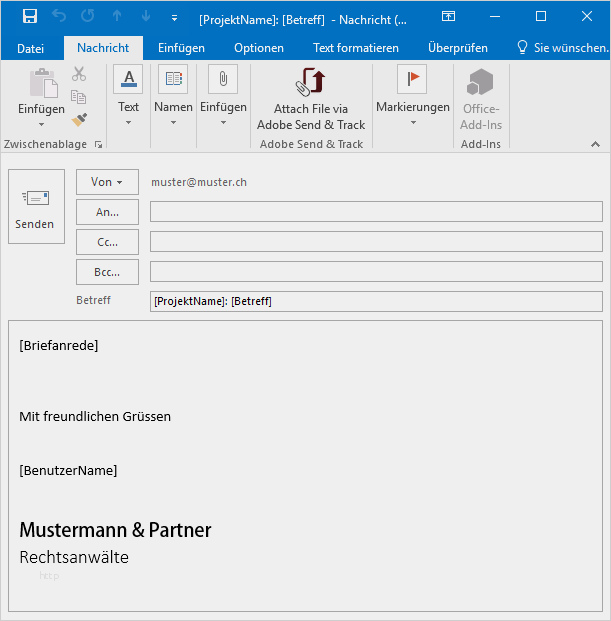Click the Markierungen flag icon
Image resolution: width=611 pixels, height=621 pixels.
412,80
